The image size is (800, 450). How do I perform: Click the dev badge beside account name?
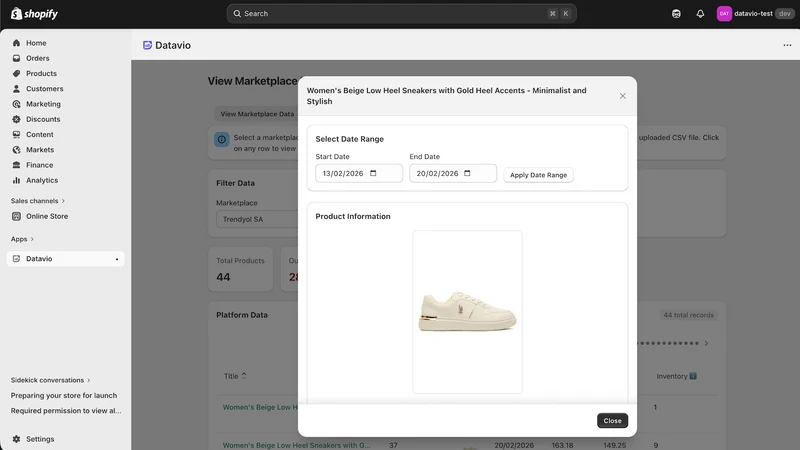coord(784,14)
